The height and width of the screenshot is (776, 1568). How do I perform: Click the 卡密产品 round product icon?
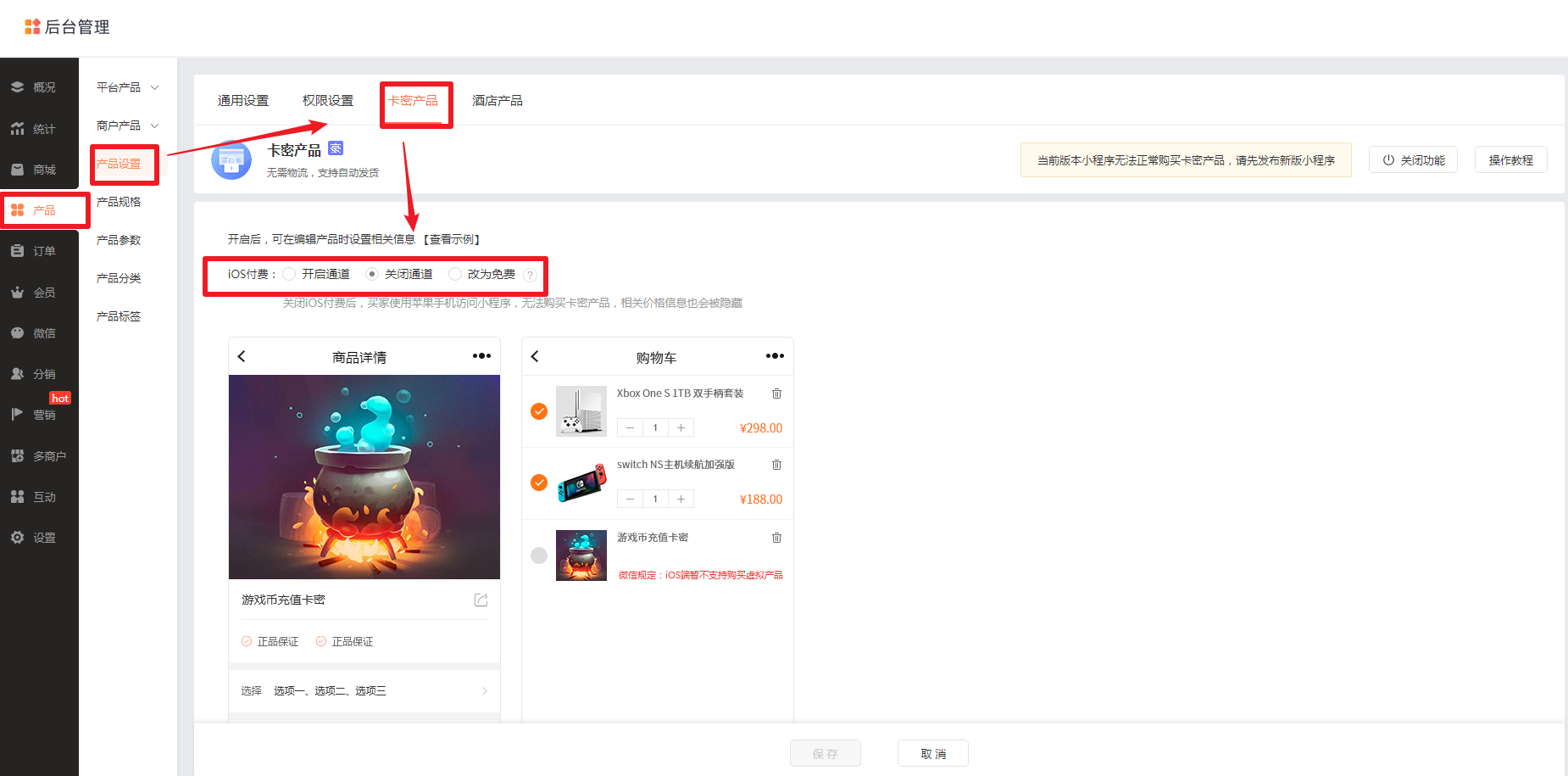click(x=231, y=159)
